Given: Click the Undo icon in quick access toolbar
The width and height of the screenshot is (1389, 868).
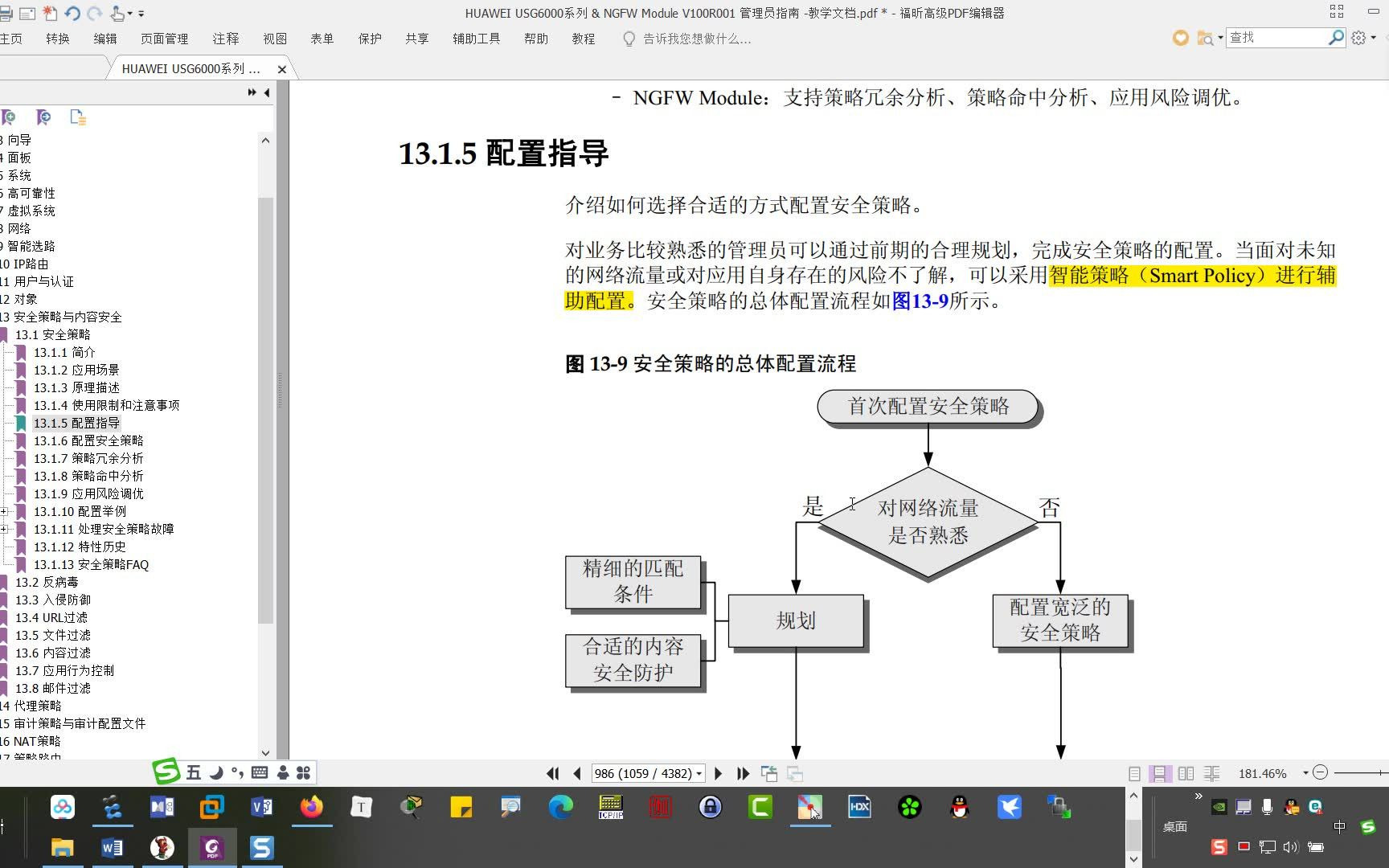Looking at the screenshot, I should (x=72, y=13).
